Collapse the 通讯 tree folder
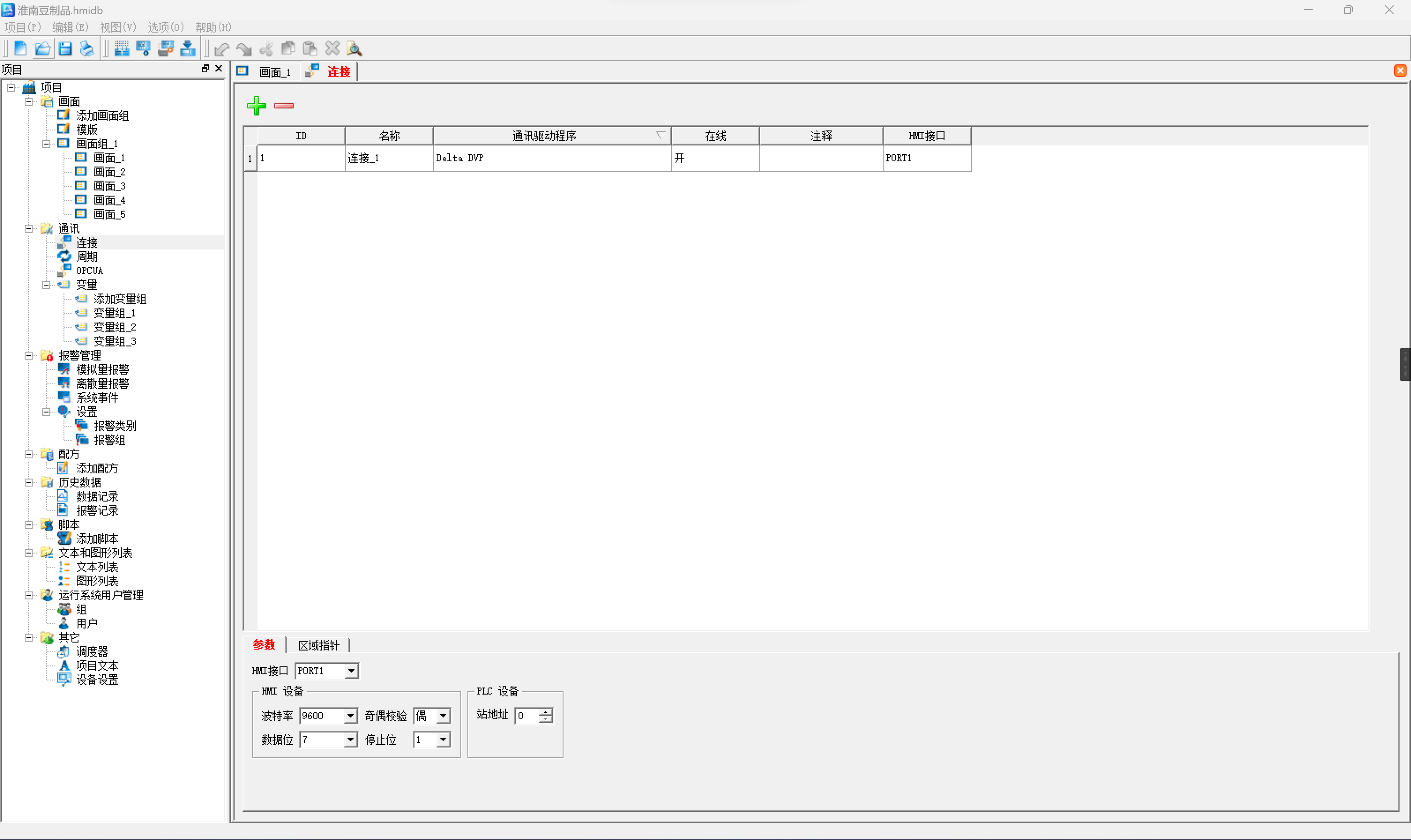This screenshot has width=1411, height=840. 29,229
